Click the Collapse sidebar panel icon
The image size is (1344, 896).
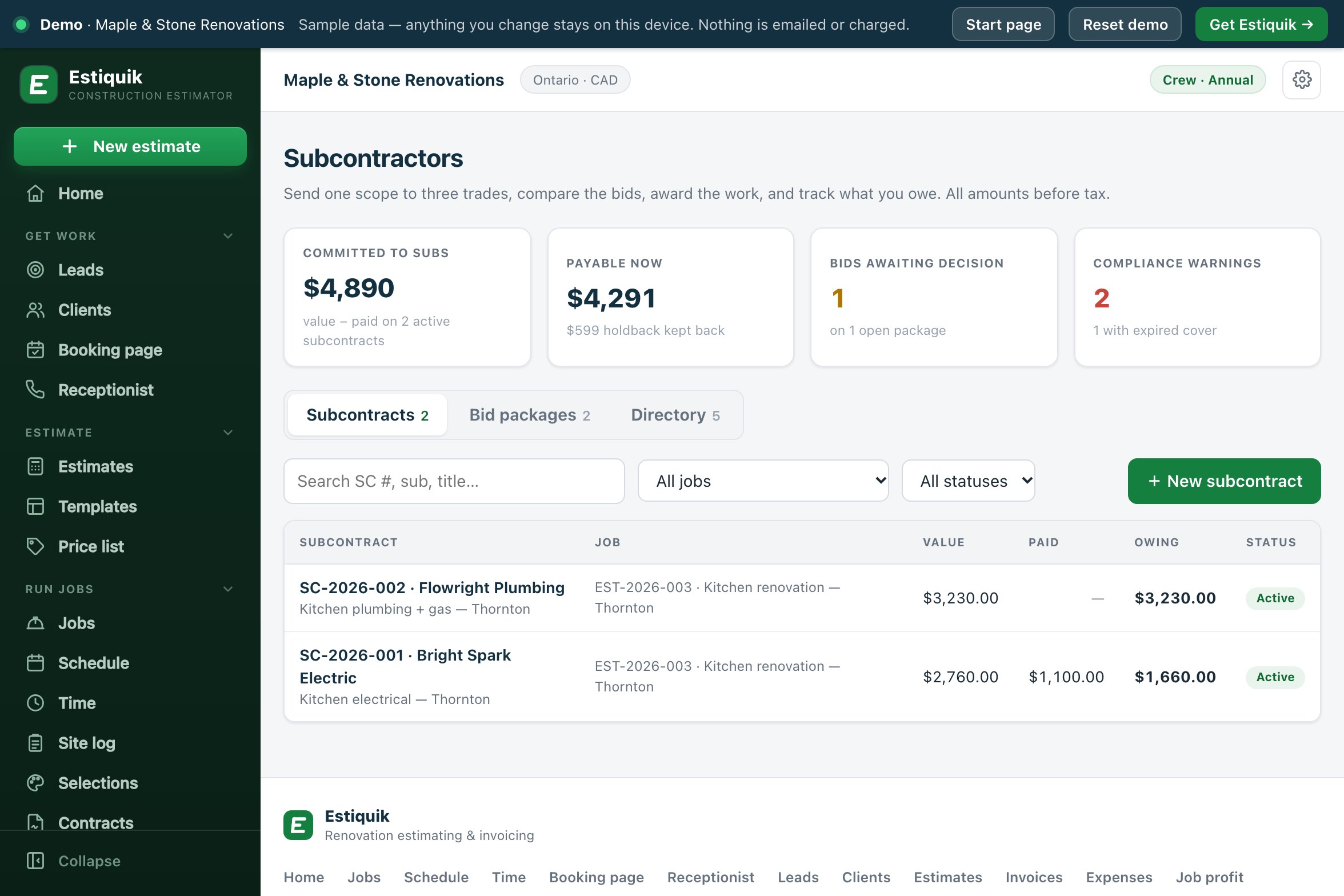[x=35, y=861]
